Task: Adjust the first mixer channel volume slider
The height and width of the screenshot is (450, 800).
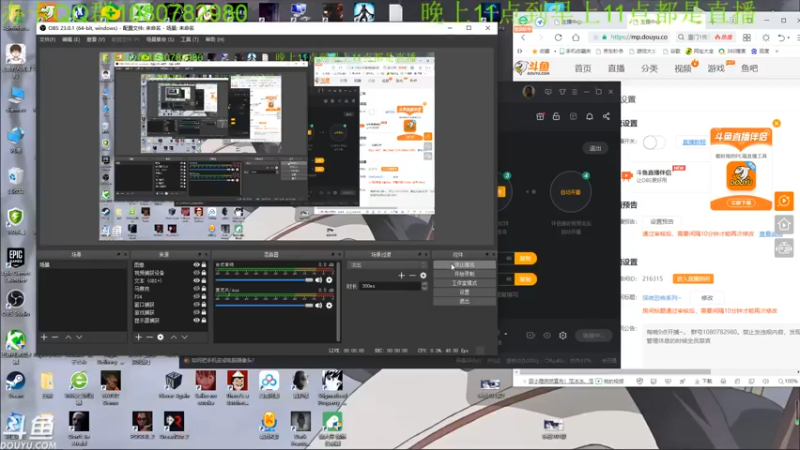Action: point(264,280)
